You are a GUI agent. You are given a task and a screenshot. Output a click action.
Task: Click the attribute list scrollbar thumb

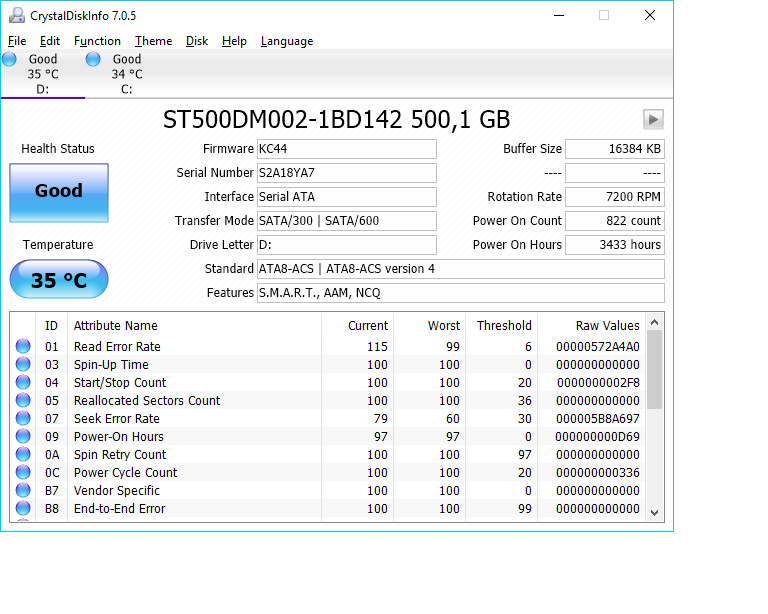click(x=654, y=370)
